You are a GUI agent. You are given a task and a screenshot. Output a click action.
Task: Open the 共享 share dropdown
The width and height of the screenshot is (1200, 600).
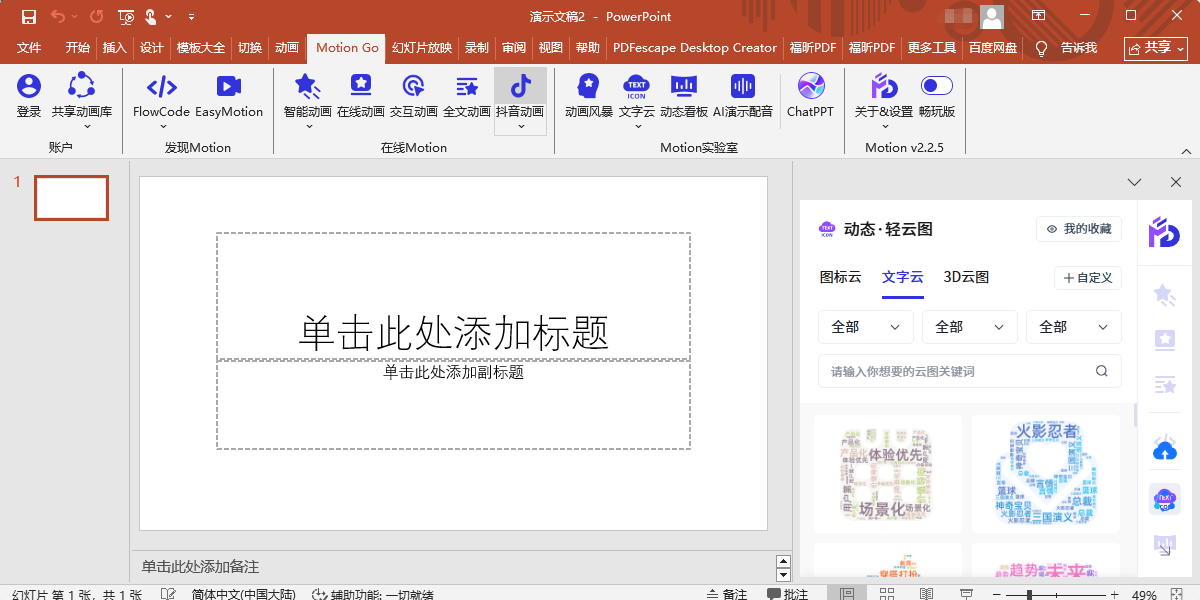(1155, 47)
